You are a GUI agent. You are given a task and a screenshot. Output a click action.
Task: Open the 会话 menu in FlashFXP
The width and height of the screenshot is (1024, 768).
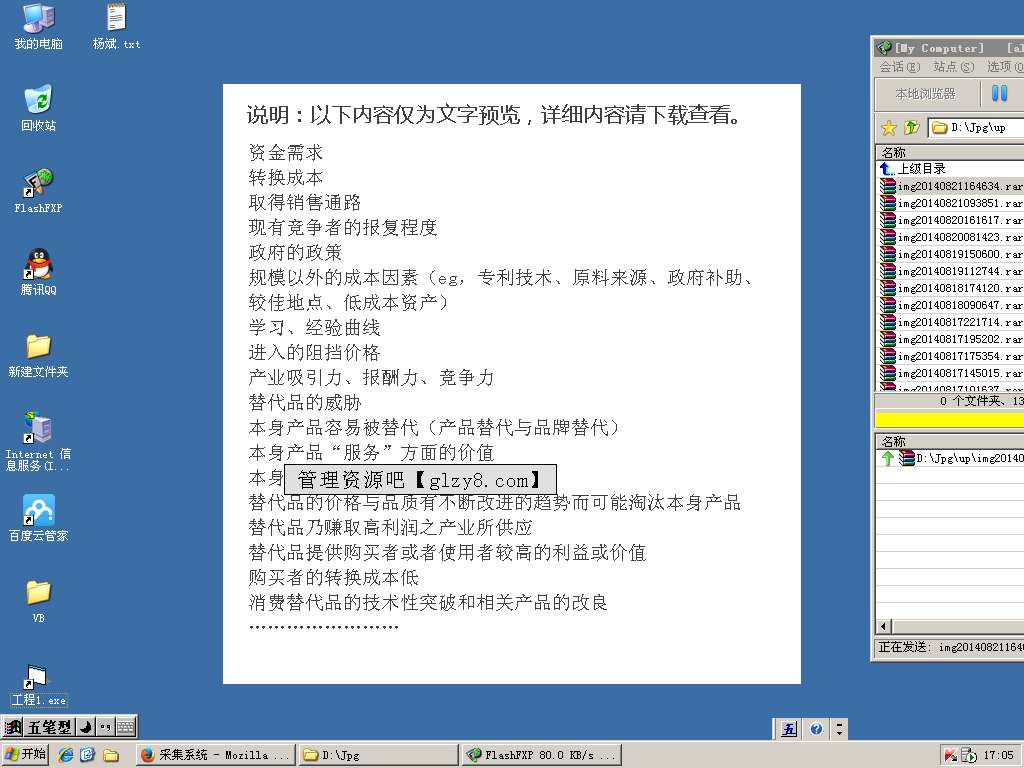(x=899, y=67)
